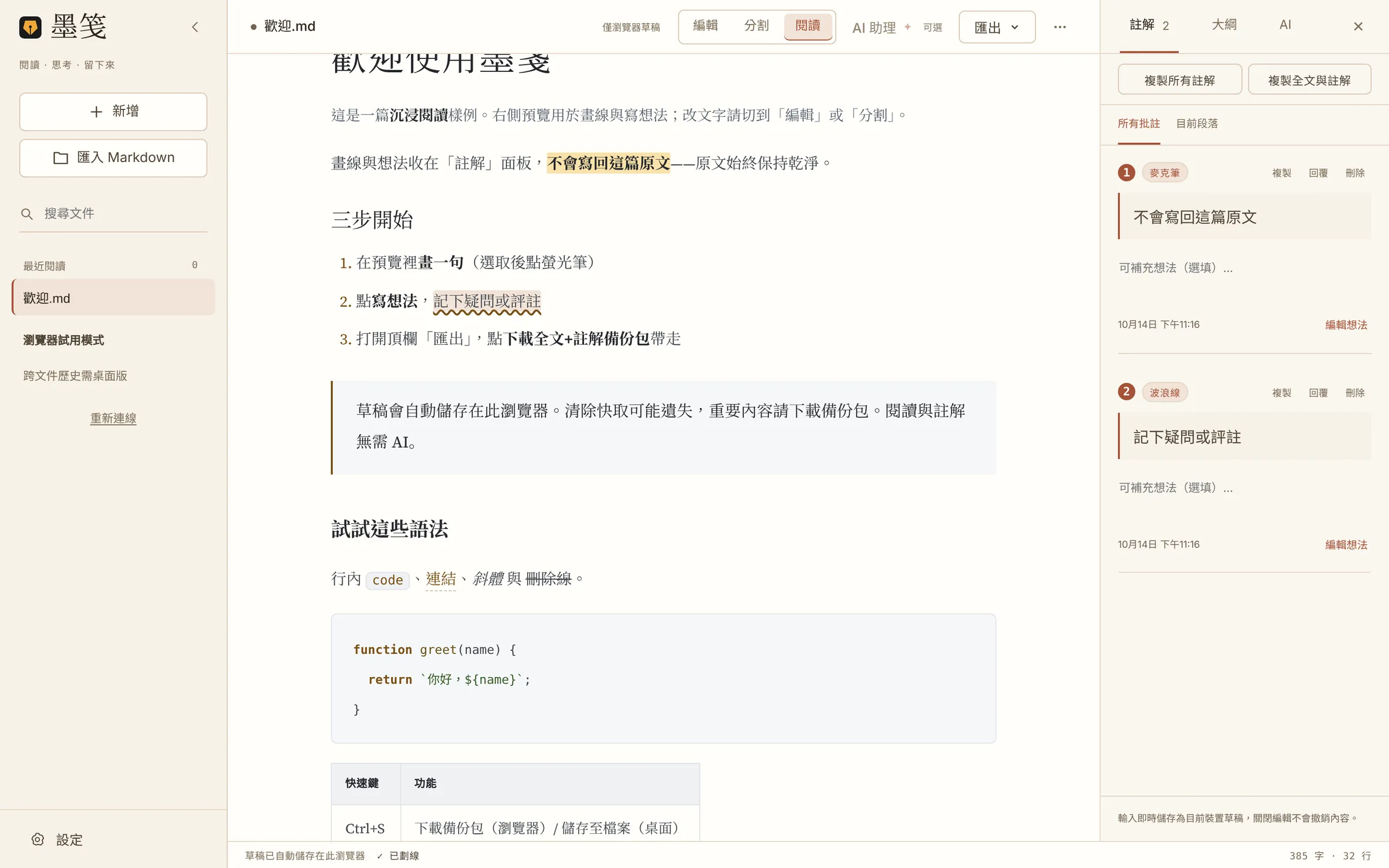Image resolution: width=1389 pixels, height=868 pixels.
Task: Click 回覆 on the 波浪線 annotation
Action: click(1318, 393)
